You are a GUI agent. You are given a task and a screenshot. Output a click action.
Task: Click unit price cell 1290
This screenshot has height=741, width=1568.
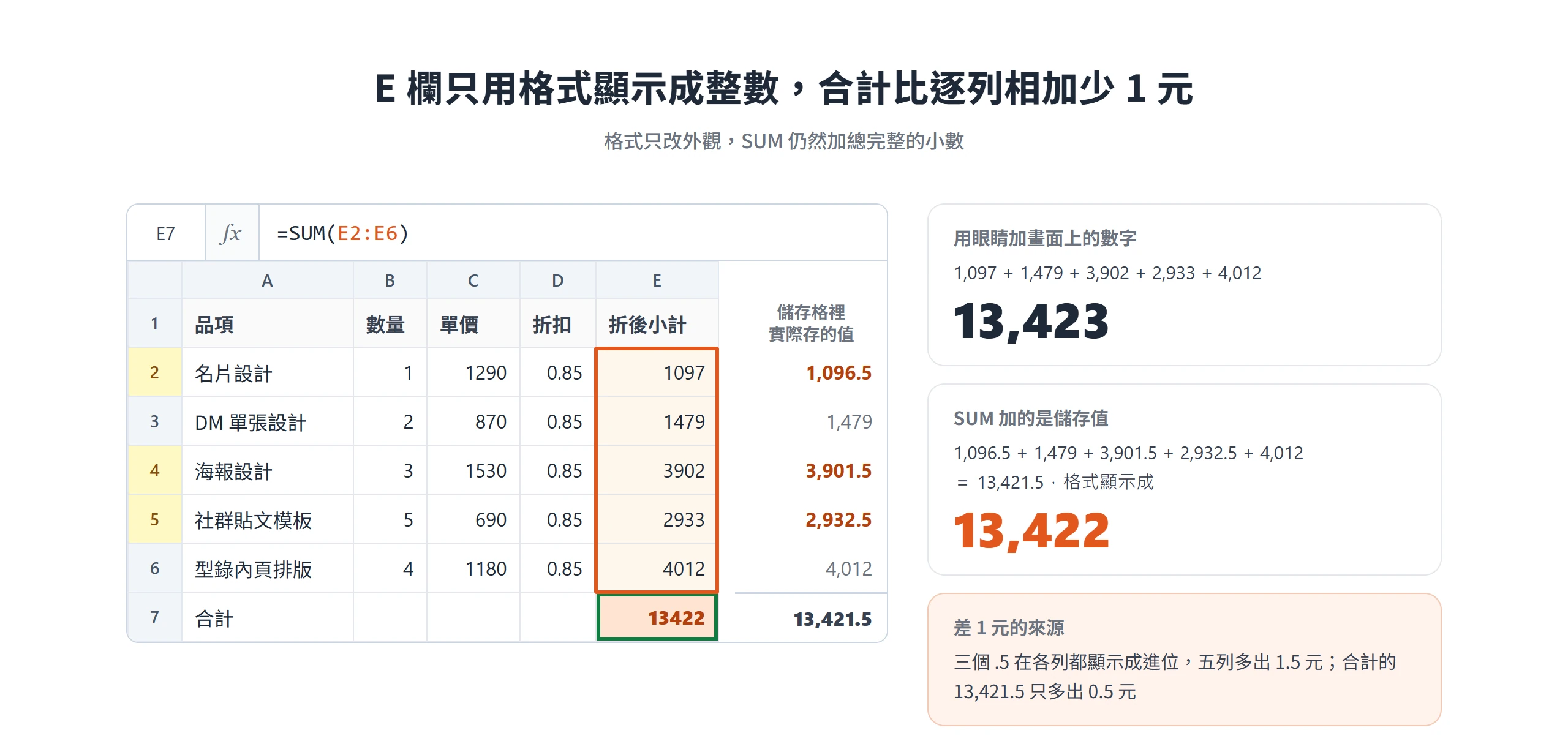click(x=473, y=372)
